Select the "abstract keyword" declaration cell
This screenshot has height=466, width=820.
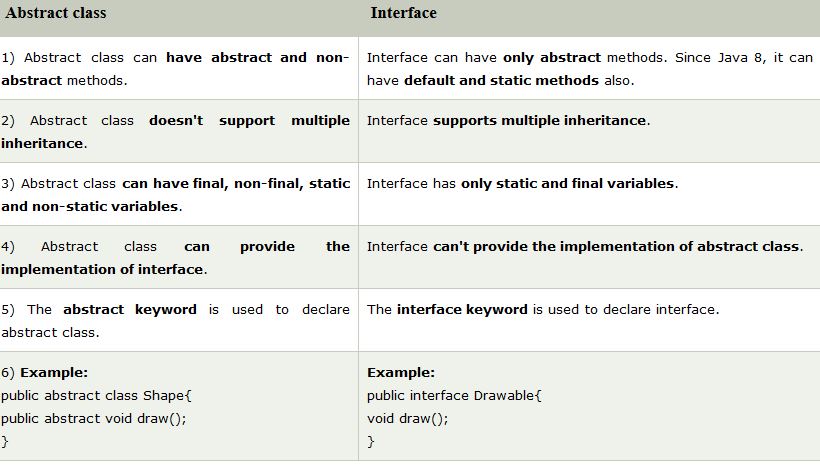coord(175,320)
